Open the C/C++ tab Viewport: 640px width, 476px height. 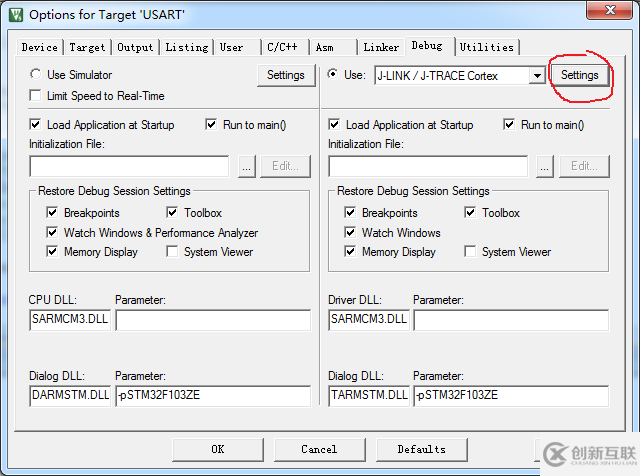(x=285, y=47)
